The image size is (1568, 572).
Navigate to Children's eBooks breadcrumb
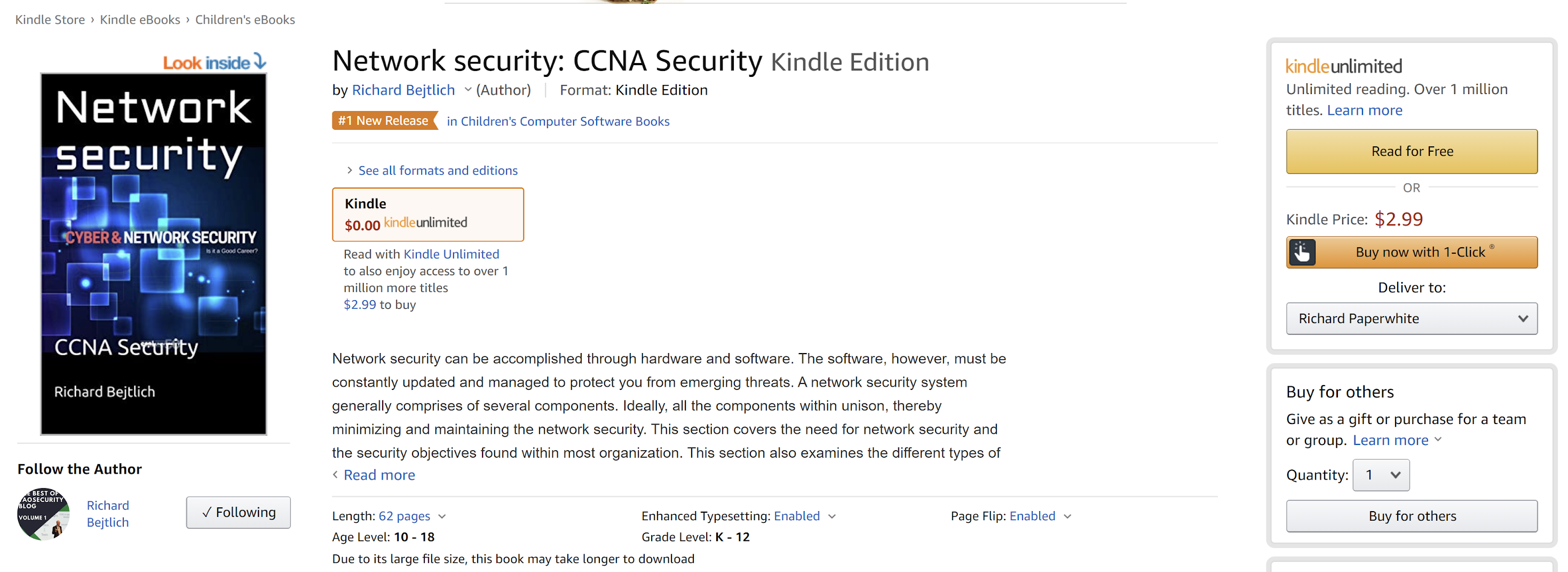click(x=244, y=19)
